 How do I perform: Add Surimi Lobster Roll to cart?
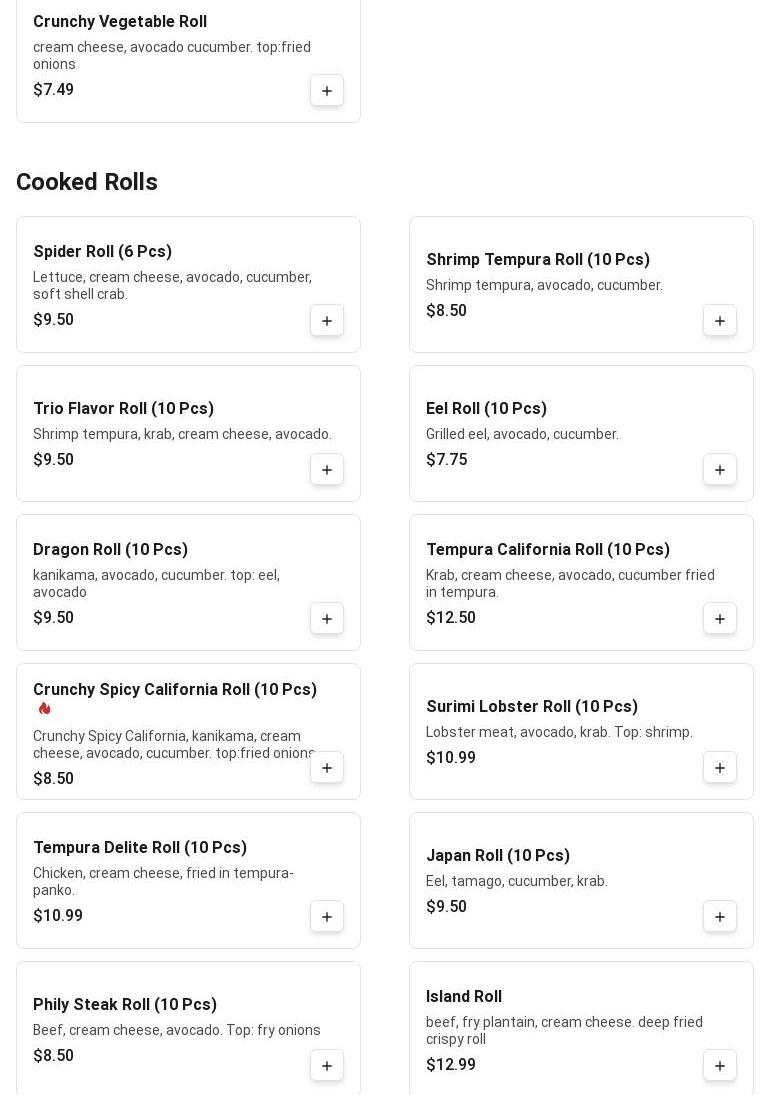click(x=720, y=768)
